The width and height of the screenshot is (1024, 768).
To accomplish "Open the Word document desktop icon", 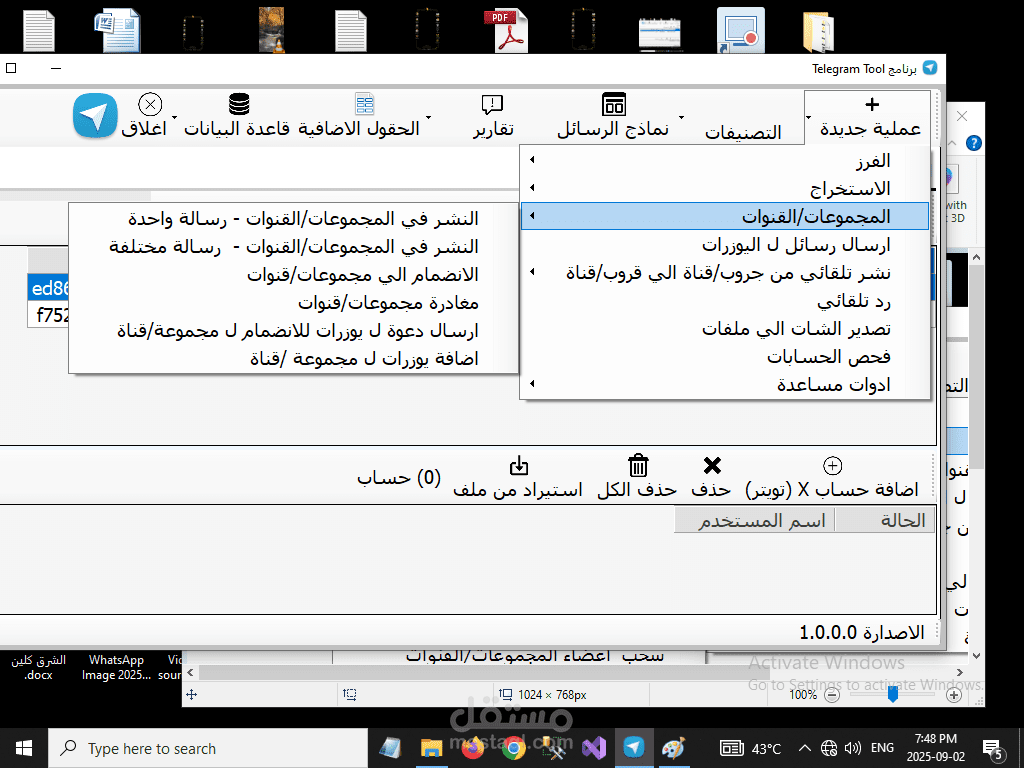I will click(x=118, y=30).
